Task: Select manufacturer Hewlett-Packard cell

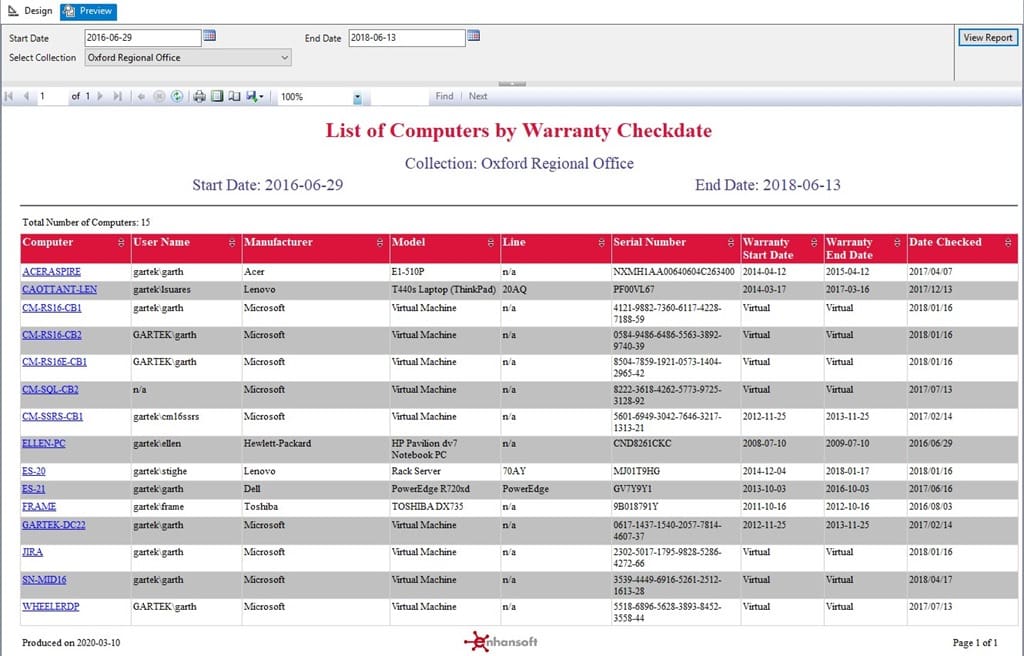Action: tap(278, 443)
